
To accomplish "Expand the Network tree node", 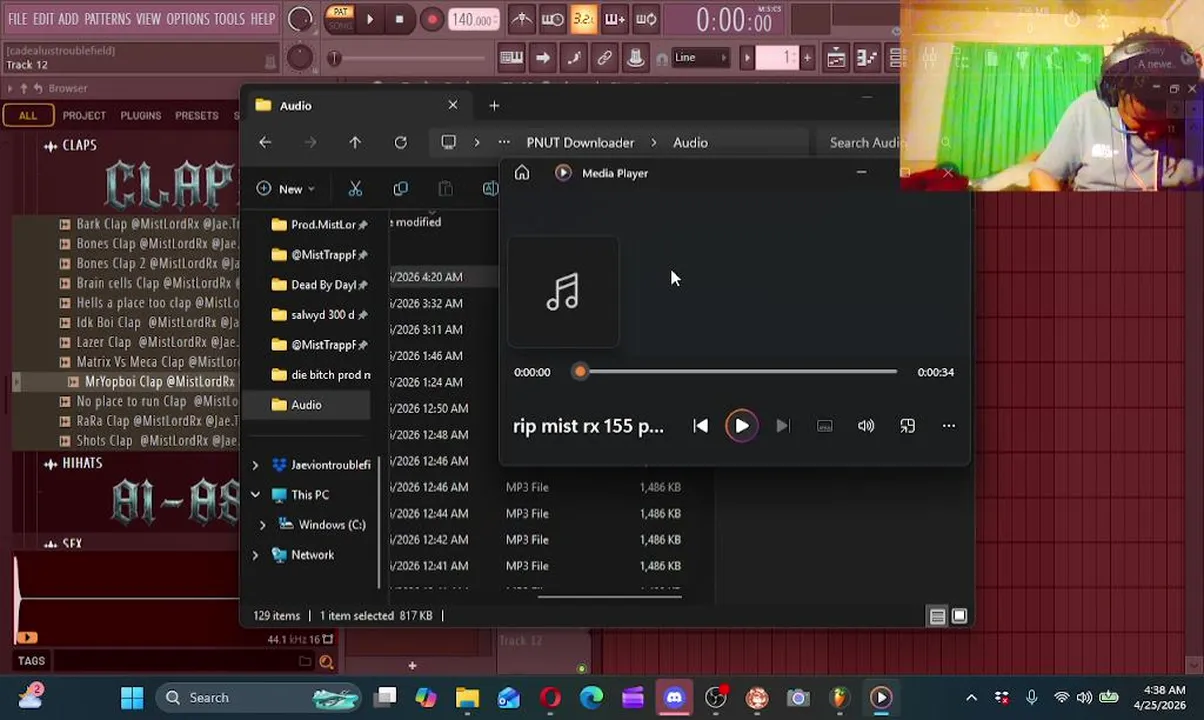I will (x=255, y=555).
